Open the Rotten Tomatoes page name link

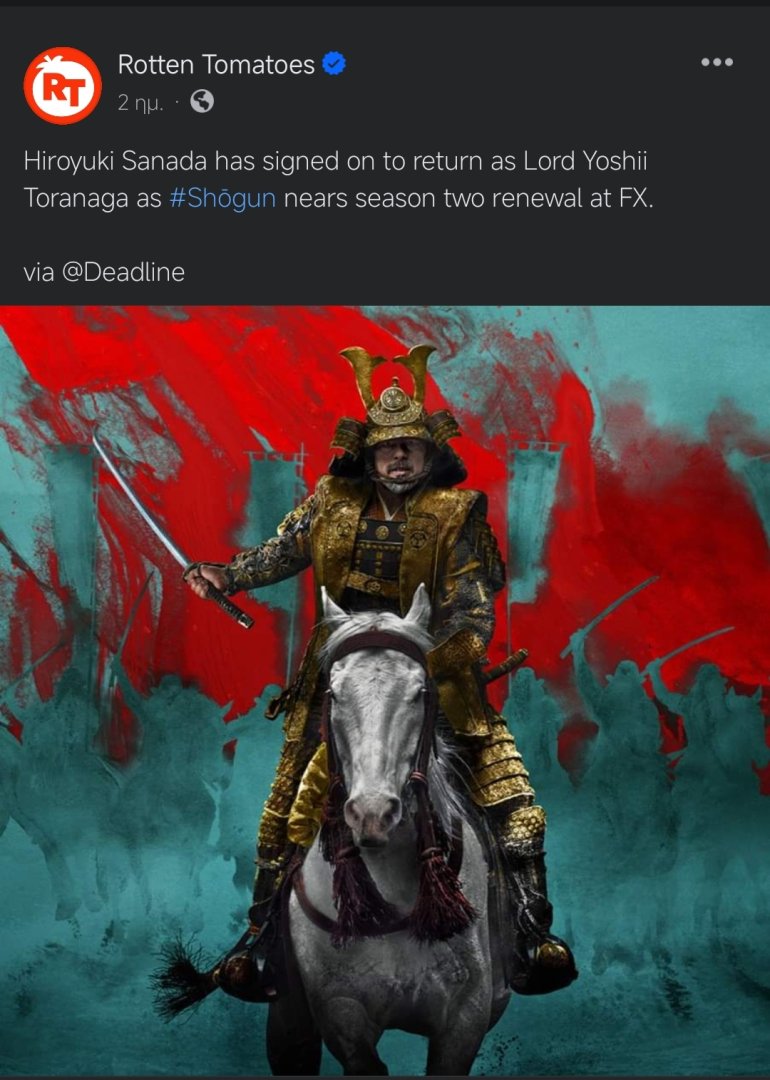pos(216,64)
